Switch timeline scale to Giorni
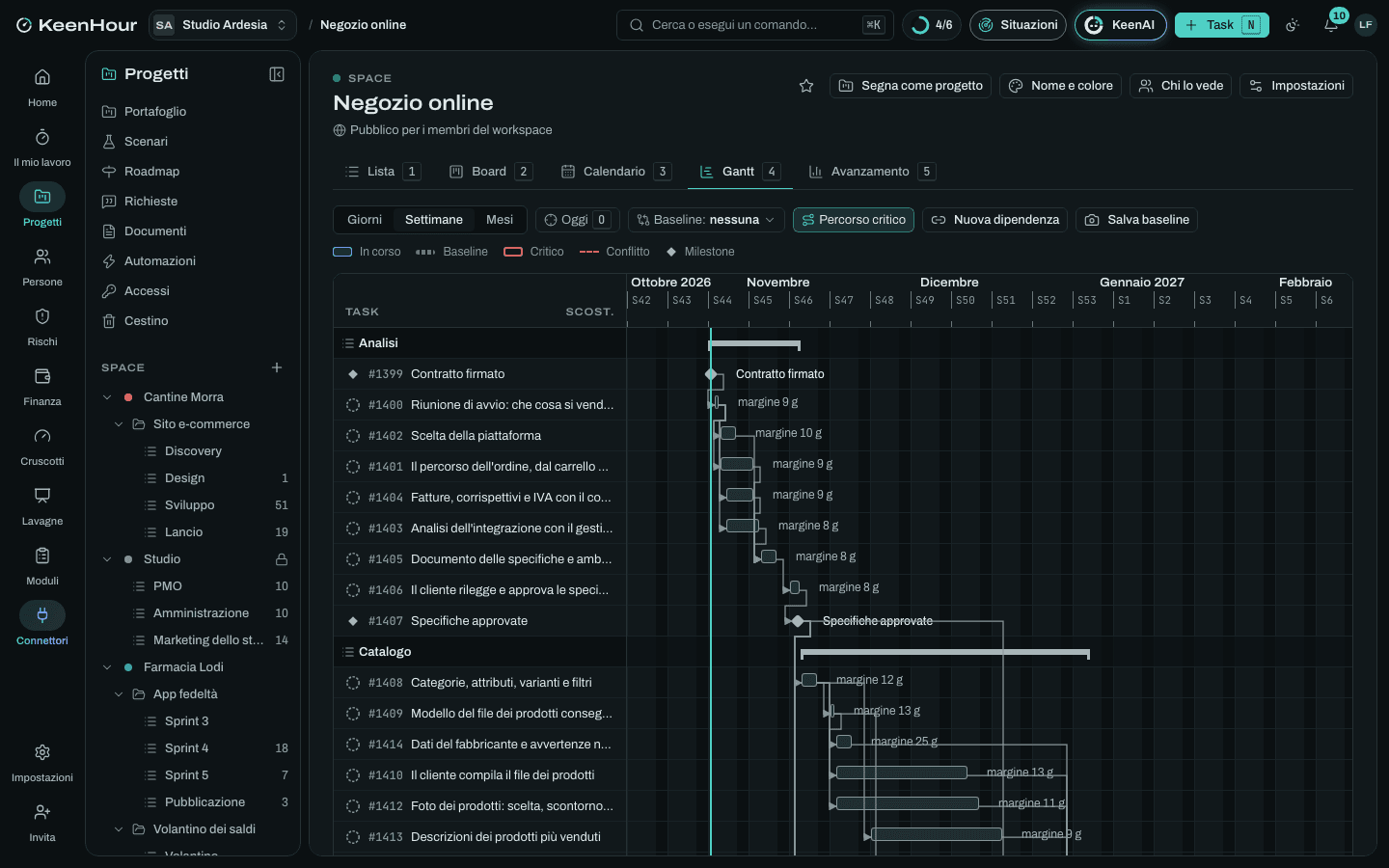The image size is (1389, 868). point(365,220)
